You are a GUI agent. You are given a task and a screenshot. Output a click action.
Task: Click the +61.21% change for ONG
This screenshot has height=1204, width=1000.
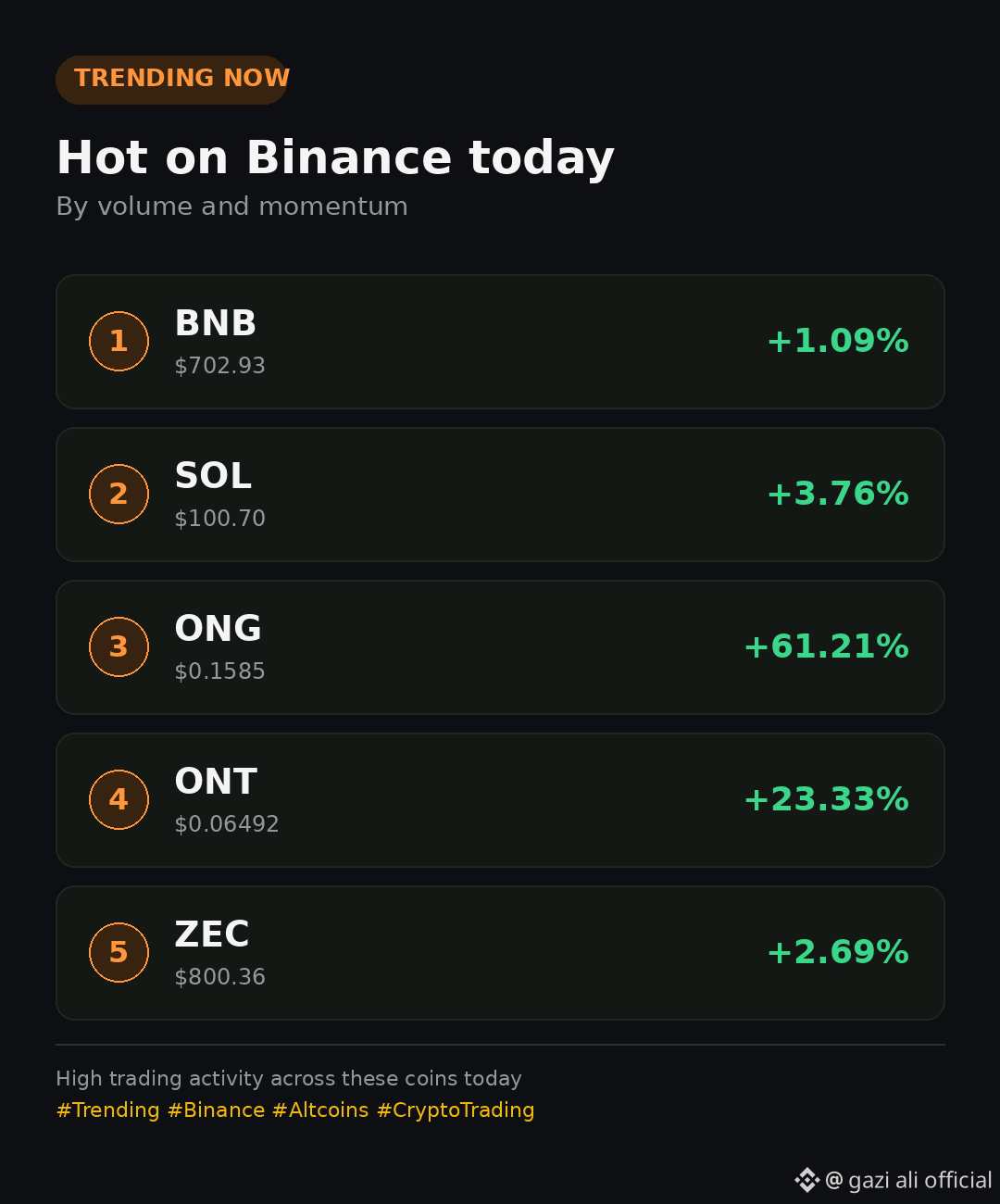pos(826,646)
